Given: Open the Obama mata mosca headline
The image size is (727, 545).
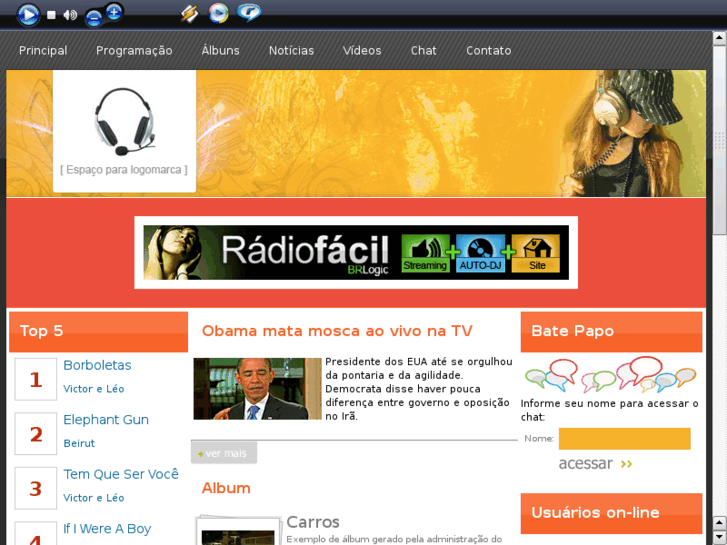Looking at the screenshot, I should coord(337,331).
